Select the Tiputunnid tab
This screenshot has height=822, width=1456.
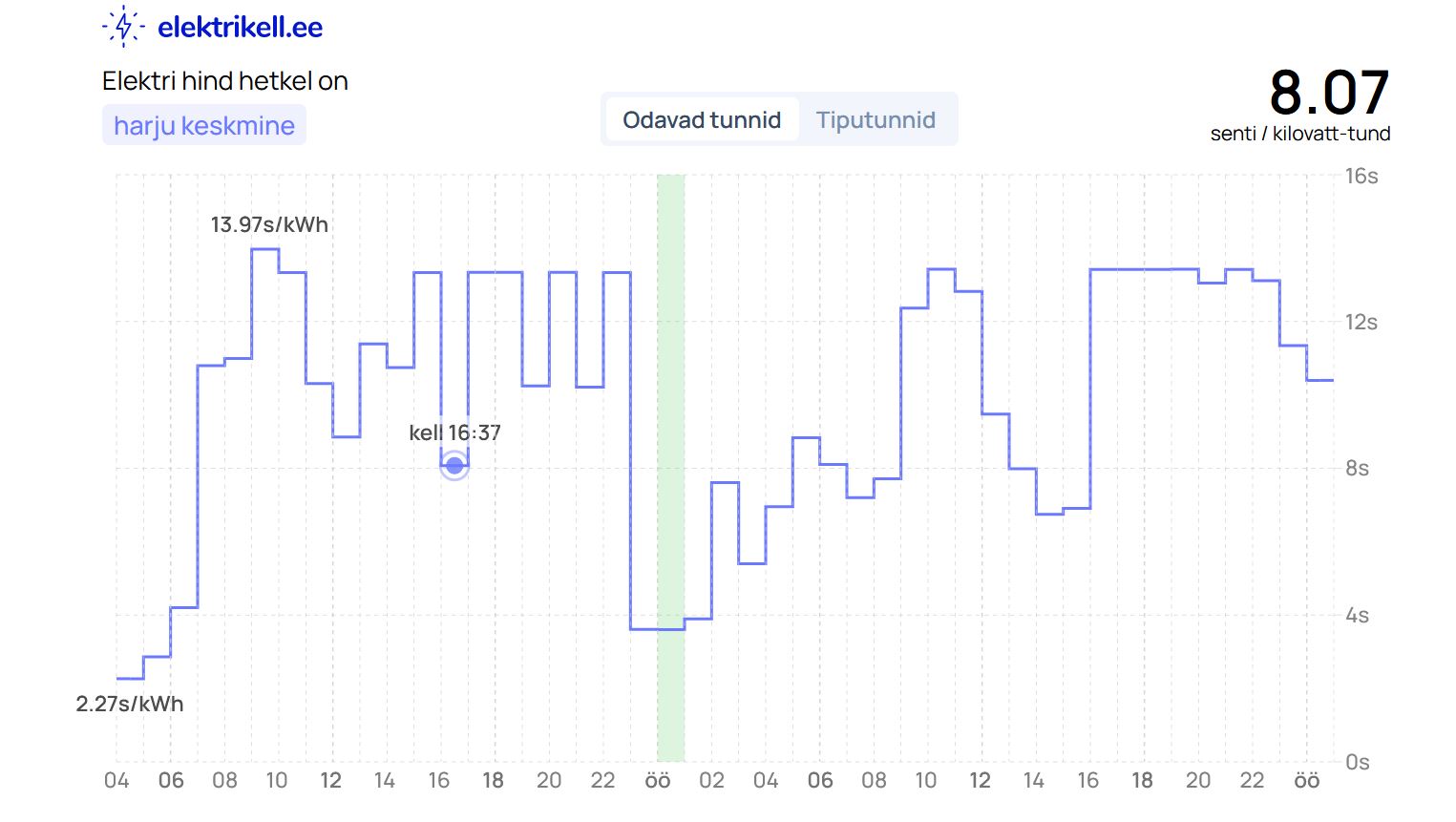[x=876, y=119]
